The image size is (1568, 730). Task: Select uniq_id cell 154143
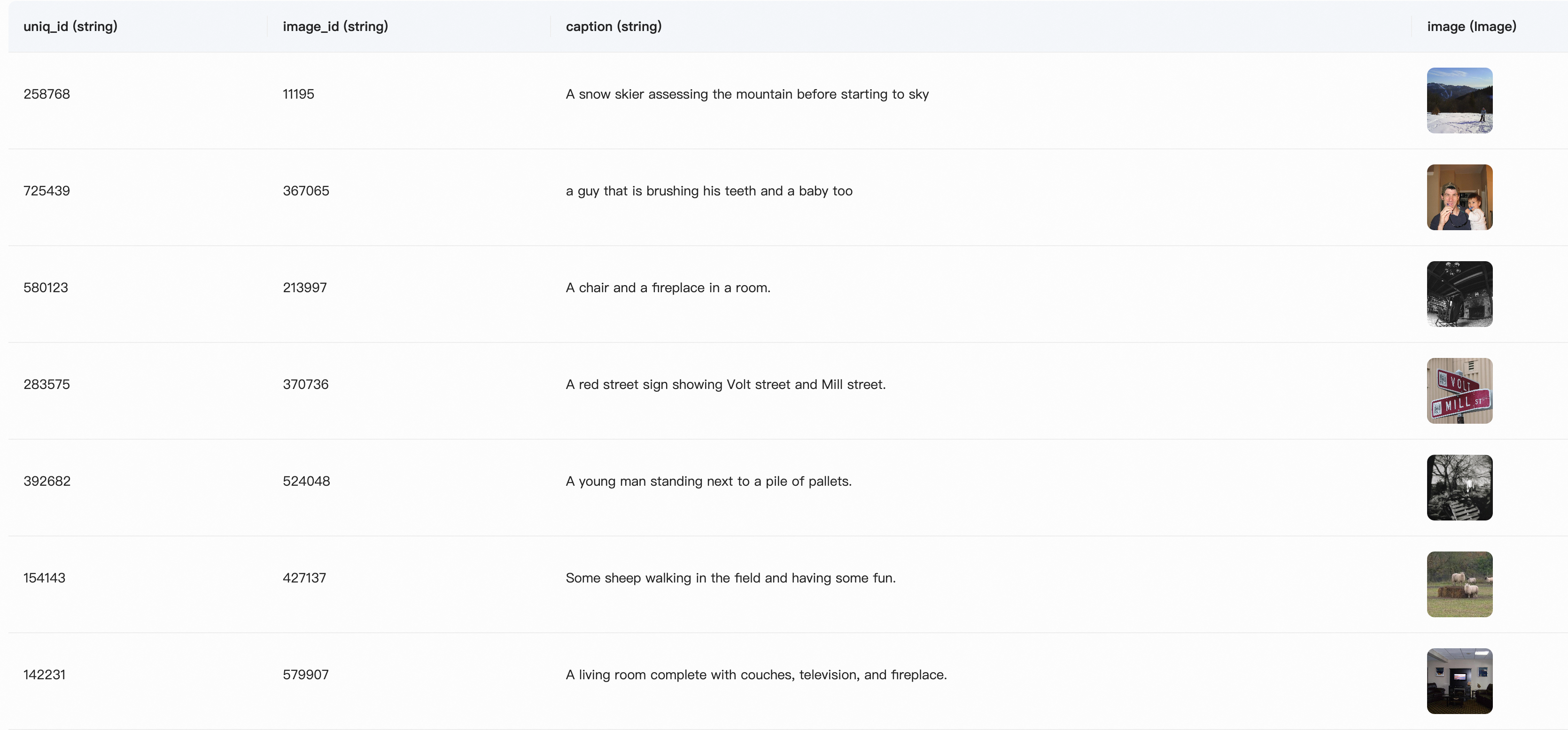pos(45,578)
